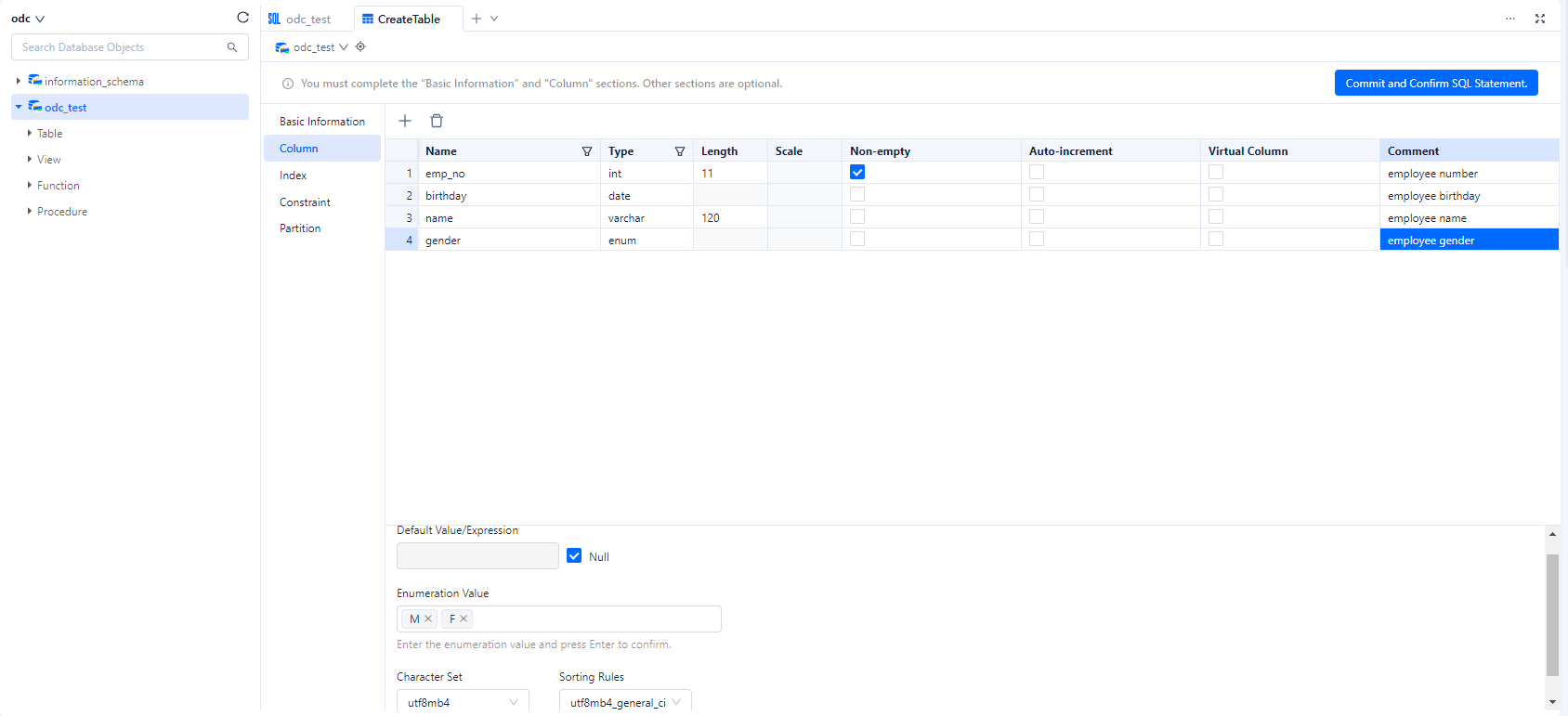Click the fullscreen toggle icon
Viewport: 1568px width, 716px height.
pyautogui.click(x=1540, y=19)
